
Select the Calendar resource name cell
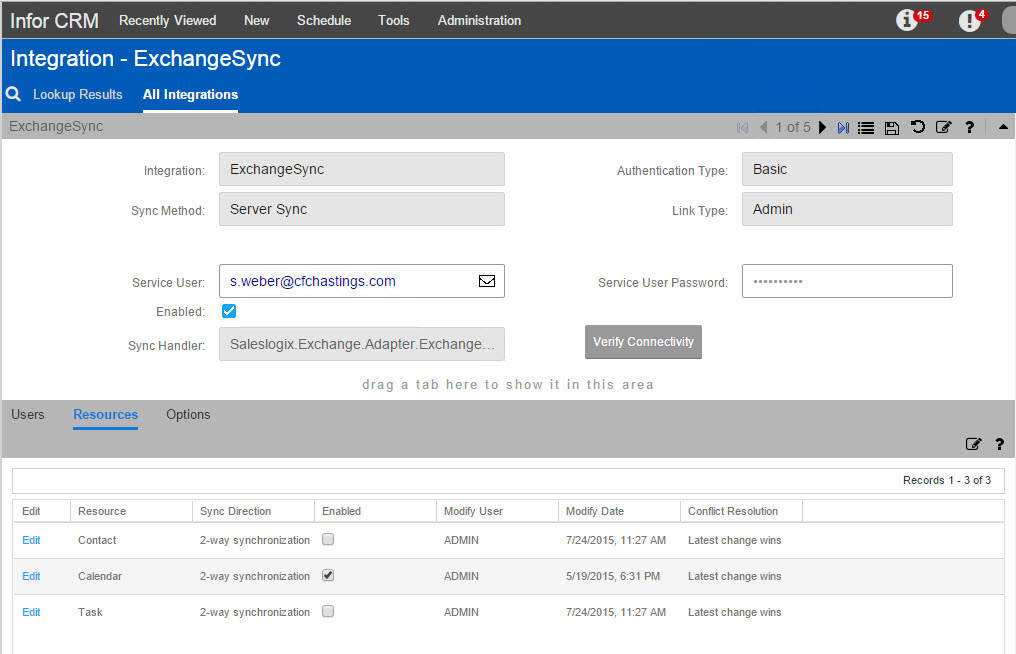(x=100, y=576)
